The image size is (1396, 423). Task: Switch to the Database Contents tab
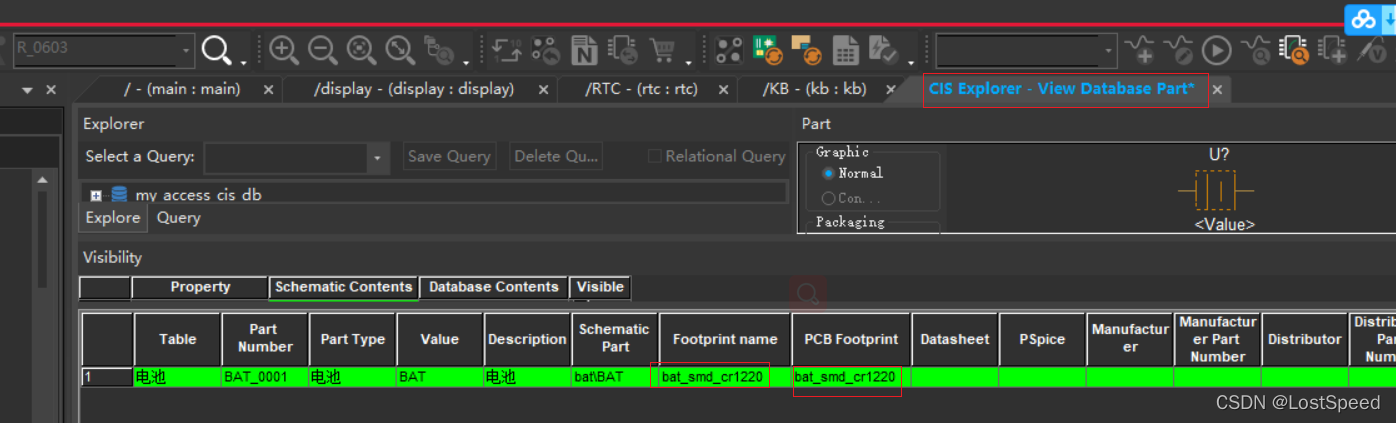point(493,287)
